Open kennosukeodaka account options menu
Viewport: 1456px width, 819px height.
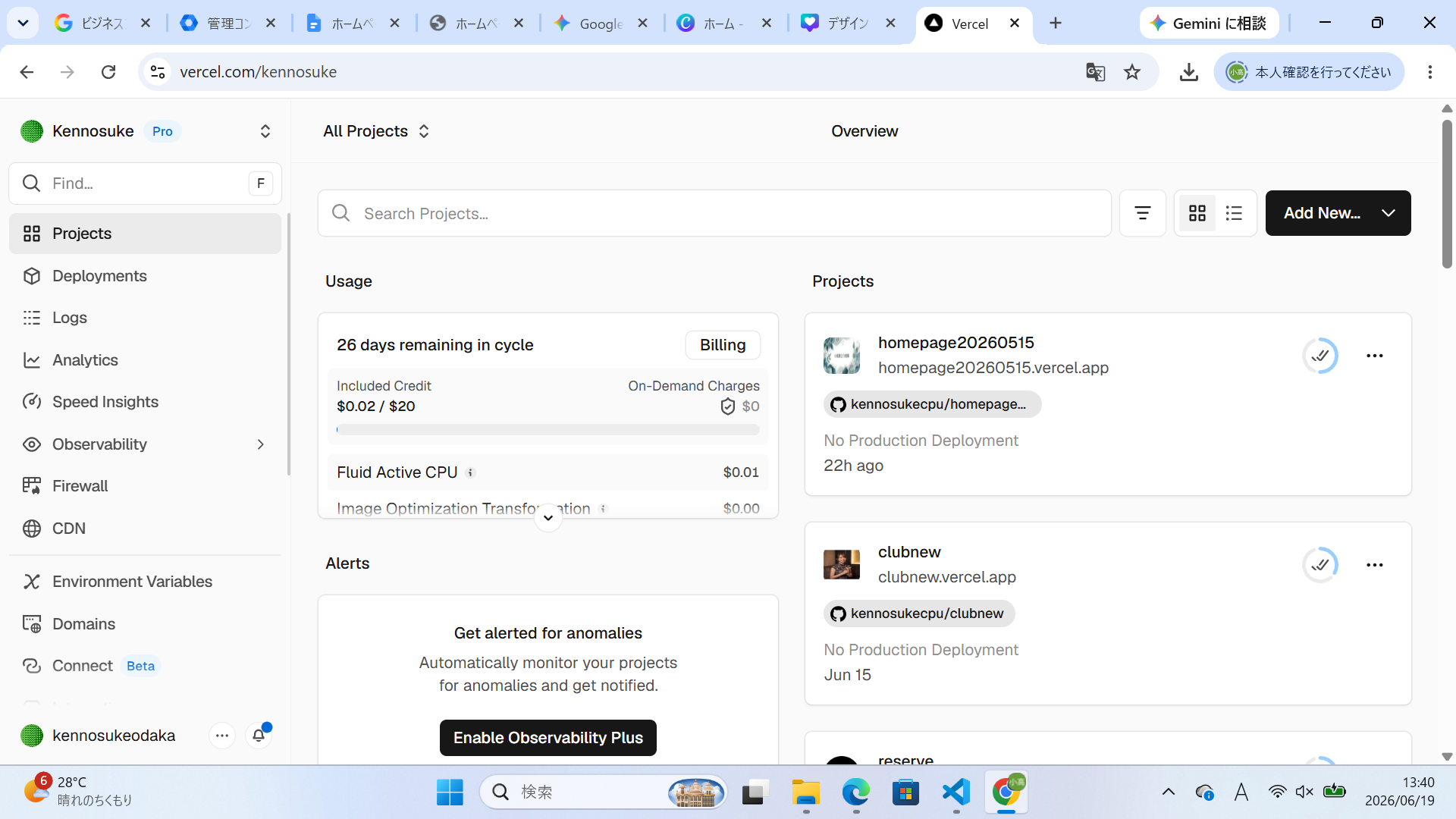tap(221, 736)
